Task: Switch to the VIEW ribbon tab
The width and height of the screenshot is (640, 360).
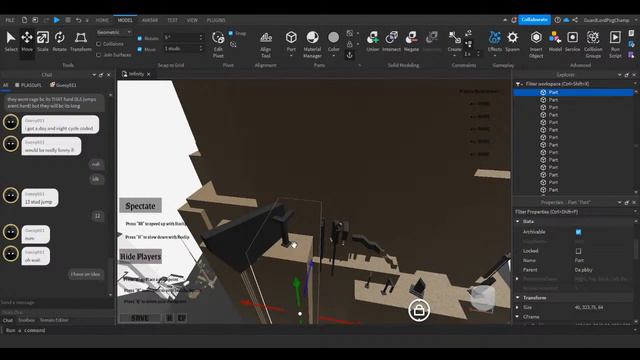Action: (x=192, y=20)
